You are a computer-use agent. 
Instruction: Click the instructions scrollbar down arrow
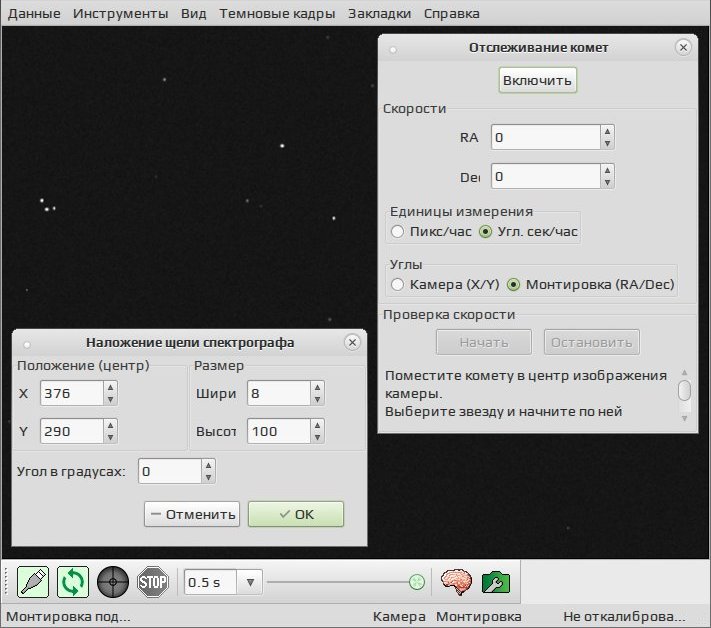coord(685,418)
